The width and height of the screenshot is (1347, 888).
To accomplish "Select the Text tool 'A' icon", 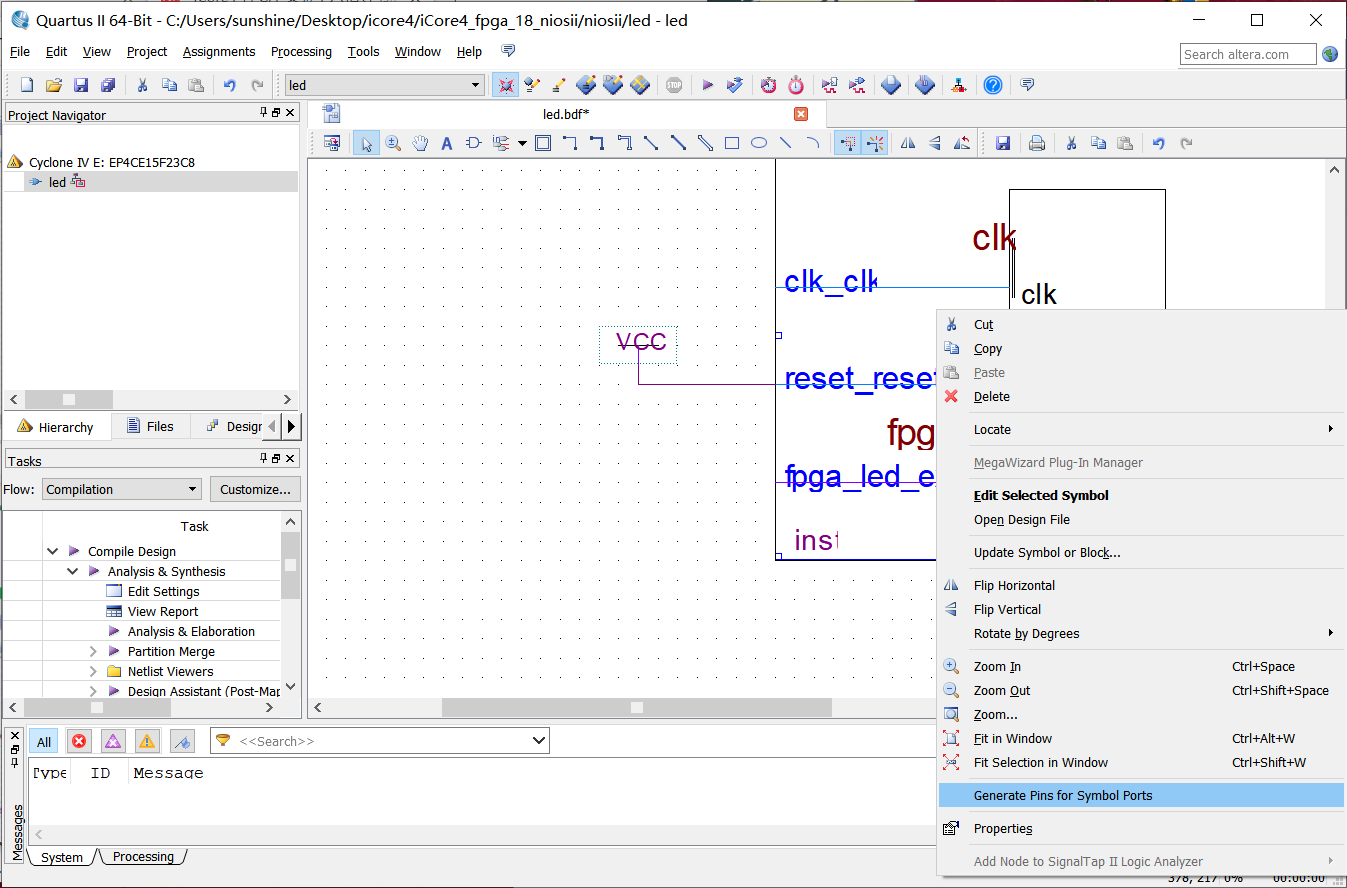I will (x=447, y=144).
